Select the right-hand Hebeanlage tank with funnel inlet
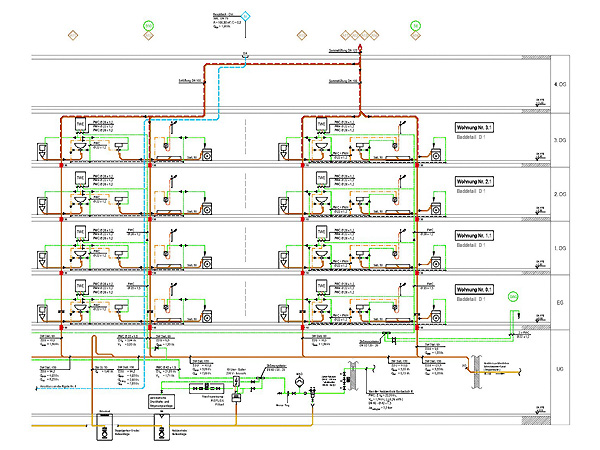 pyautogui.click(x=162, y=427)
